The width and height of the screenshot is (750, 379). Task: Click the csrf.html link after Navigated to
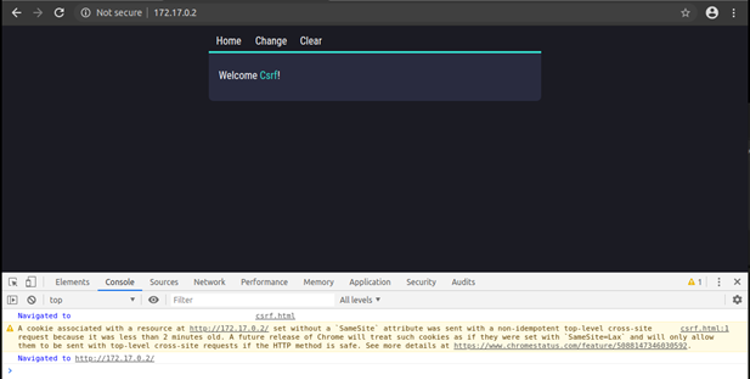(275, 316)
